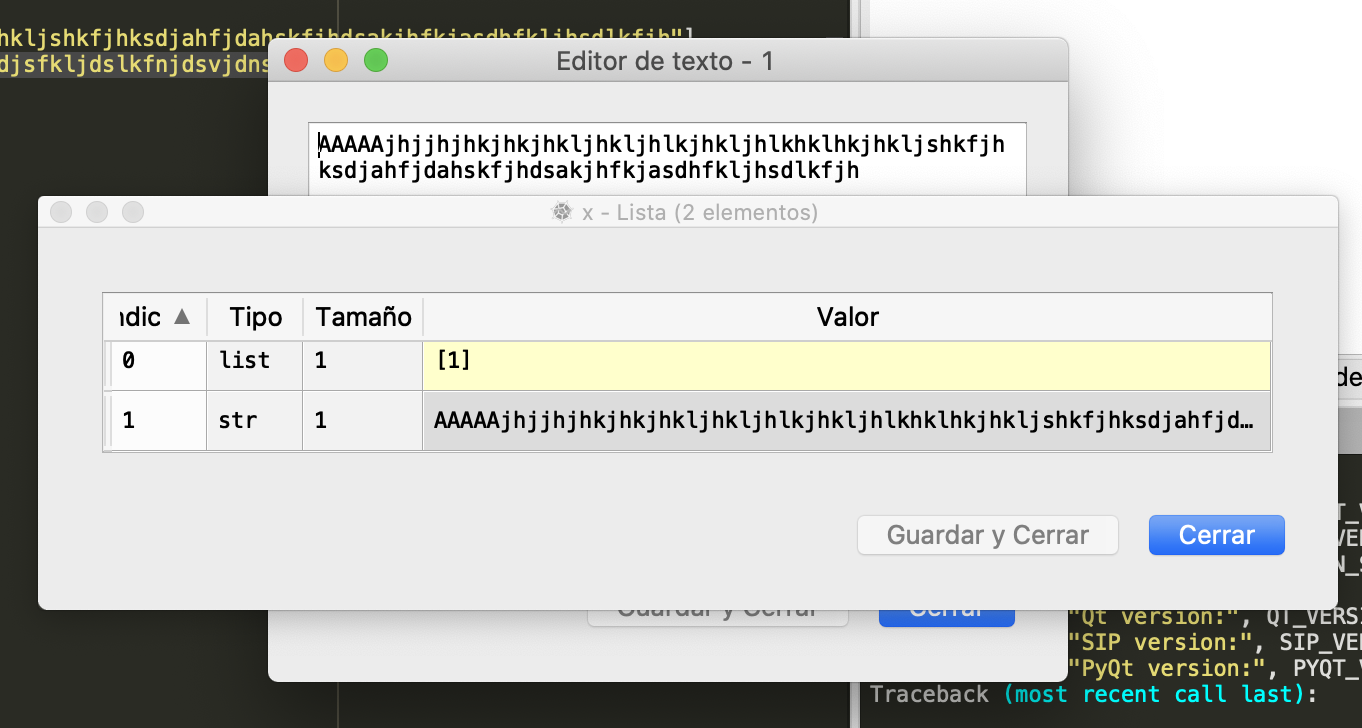
Task: Select the index 1 cell in the list table
Action: click(x=155, y=421)
